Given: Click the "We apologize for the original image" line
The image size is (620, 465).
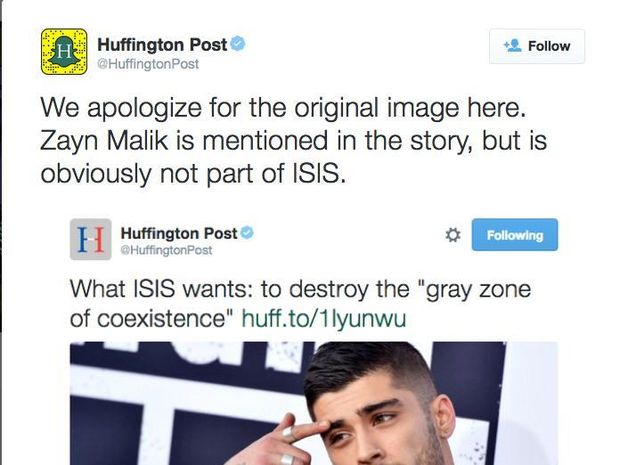Looking at the screenshot, I should (x=284, y=108).
